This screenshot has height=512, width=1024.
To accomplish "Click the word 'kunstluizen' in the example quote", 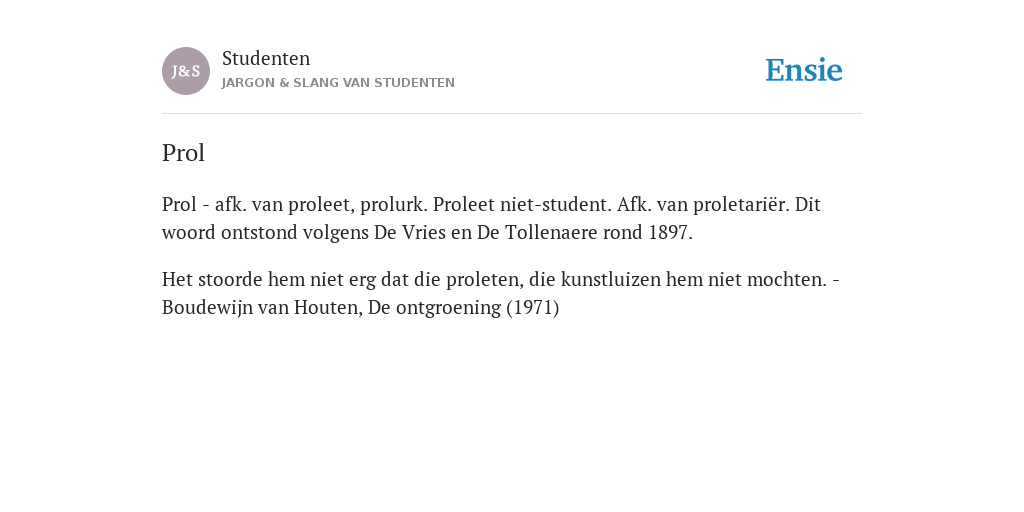I will pyautogui.click(x=611, y=280).
